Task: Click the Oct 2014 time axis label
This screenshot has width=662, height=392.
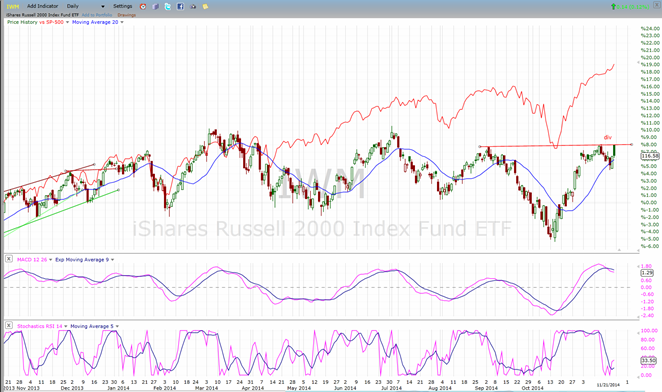Action: point(532,388)
